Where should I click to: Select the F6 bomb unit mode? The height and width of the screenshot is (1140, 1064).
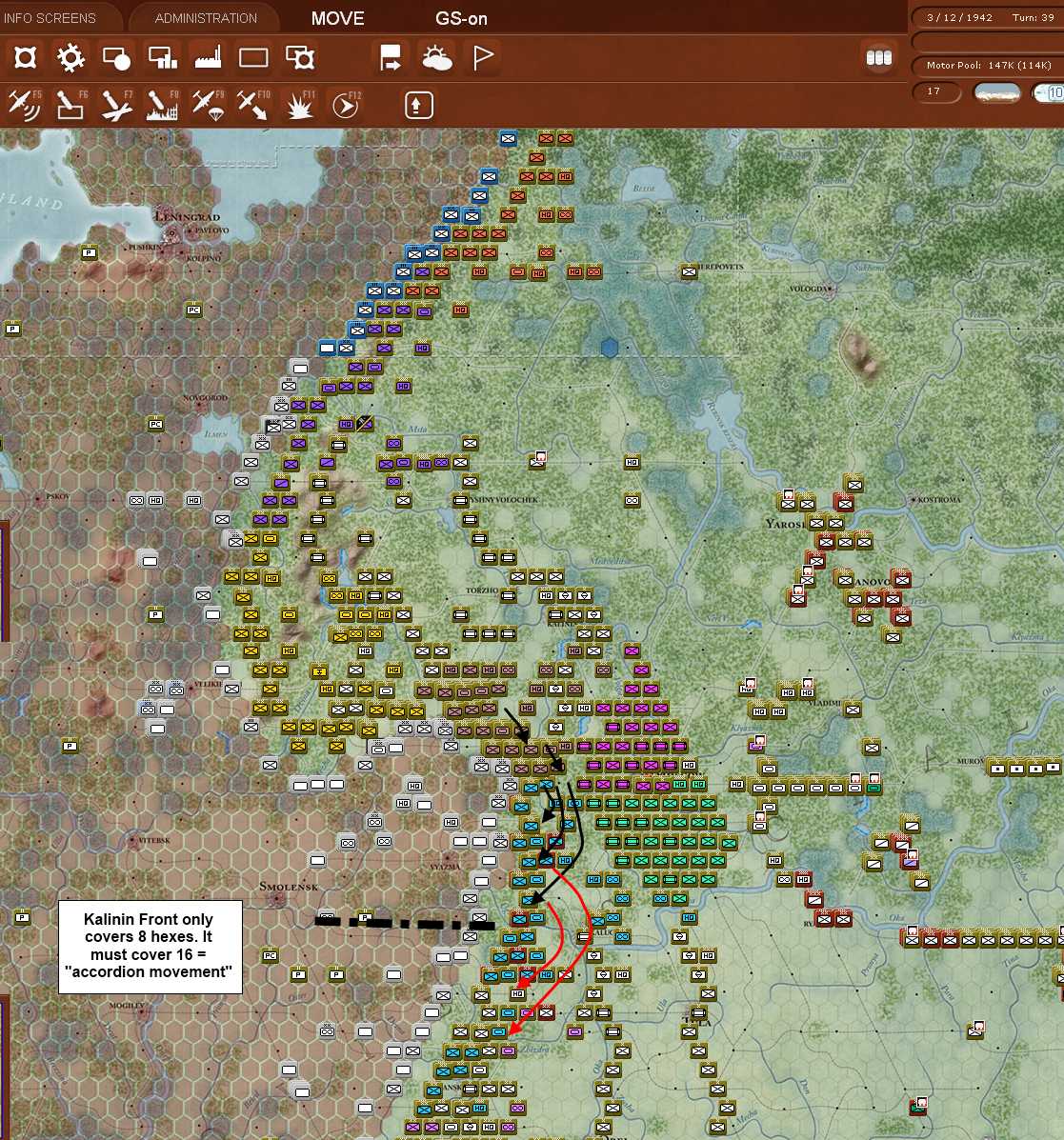tap(70, 106)
